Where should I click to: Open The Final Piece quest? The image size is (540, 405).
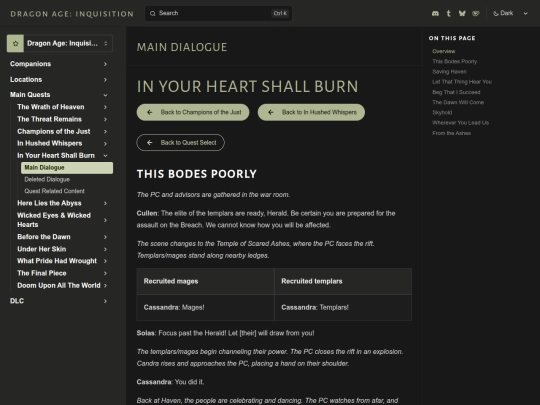[42, 273]
